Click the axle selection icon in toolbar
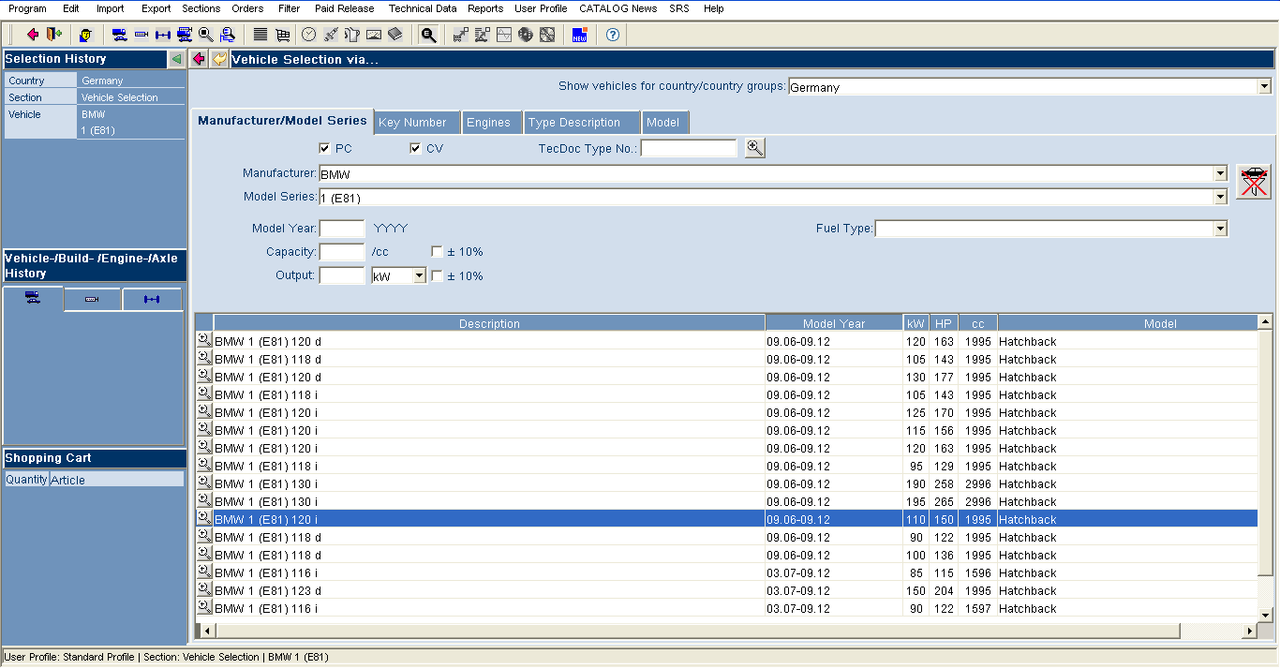Screen dimensions: 1280x668 pyautogui.click(x=163, y=35)
